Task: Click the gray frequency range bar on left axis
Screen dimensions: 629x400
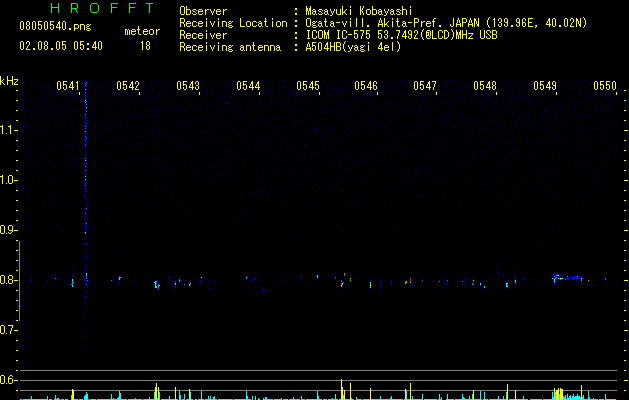Action: coord(19,281)
